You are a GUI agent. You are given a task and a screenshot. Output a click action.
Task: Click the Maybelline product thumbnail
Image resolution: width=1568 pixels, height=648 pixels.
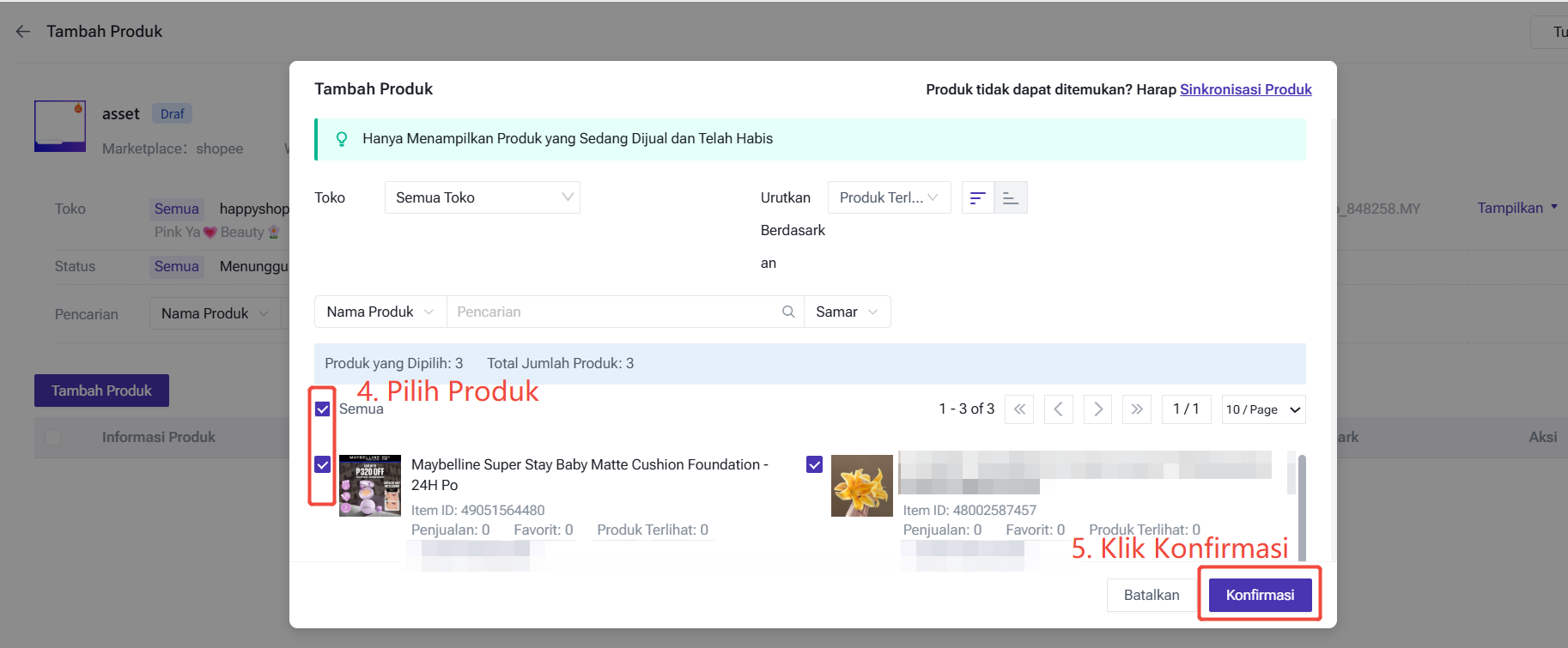pos(370,485)
